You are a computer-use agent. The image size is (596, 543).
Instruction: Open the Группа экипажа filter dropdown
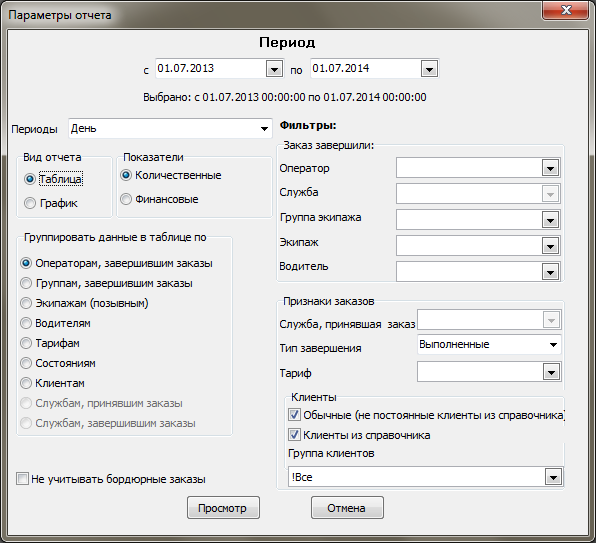click(550, 220)
